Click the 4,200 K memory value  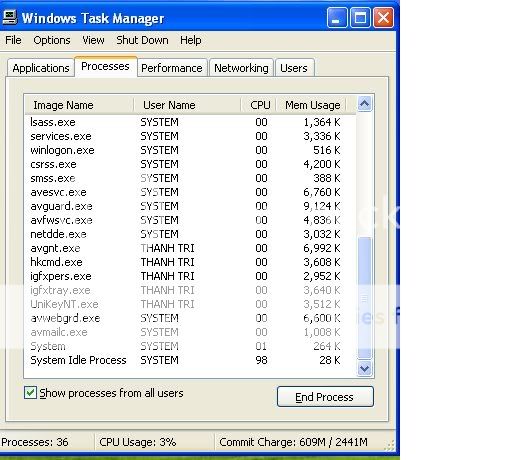click(x=322, y=164)
